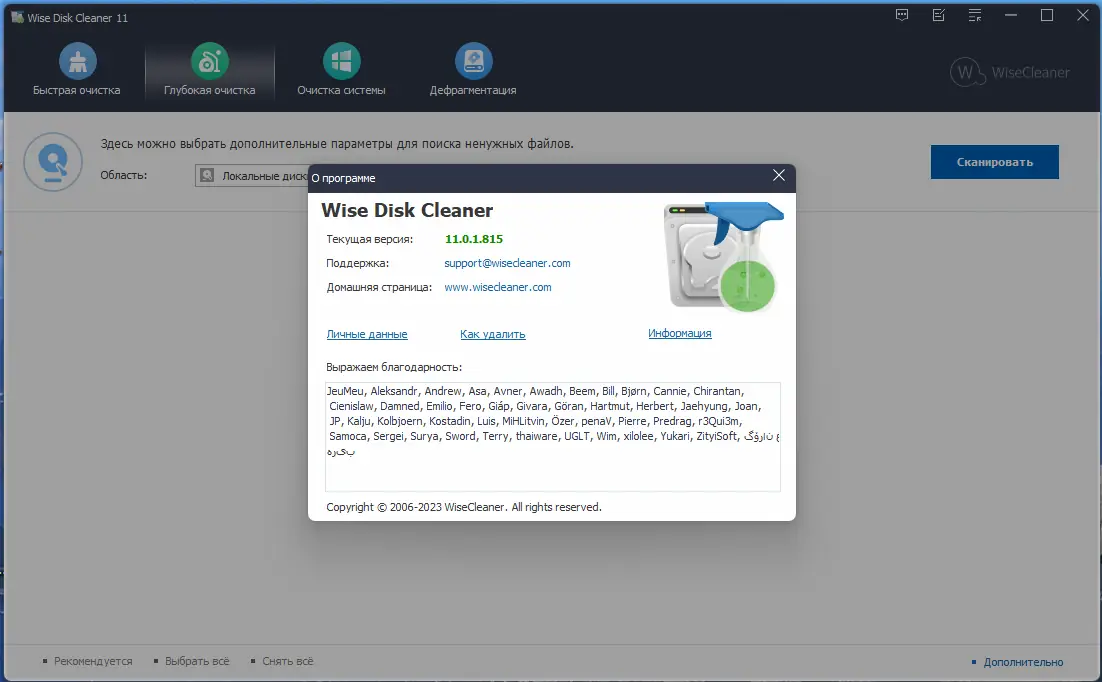Open the www.wisecleaner.com homepage link
Viewport: 1102px width, 682px height.
pyautogui.click(x=498, y=287)
